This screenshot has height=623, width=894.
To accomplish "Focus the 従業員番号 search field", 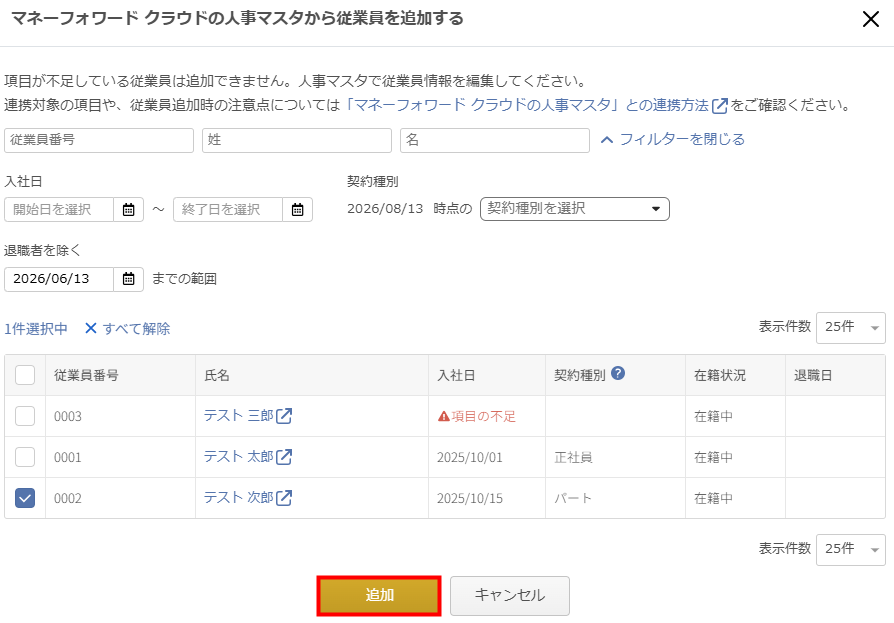I will tap(99, 140).
